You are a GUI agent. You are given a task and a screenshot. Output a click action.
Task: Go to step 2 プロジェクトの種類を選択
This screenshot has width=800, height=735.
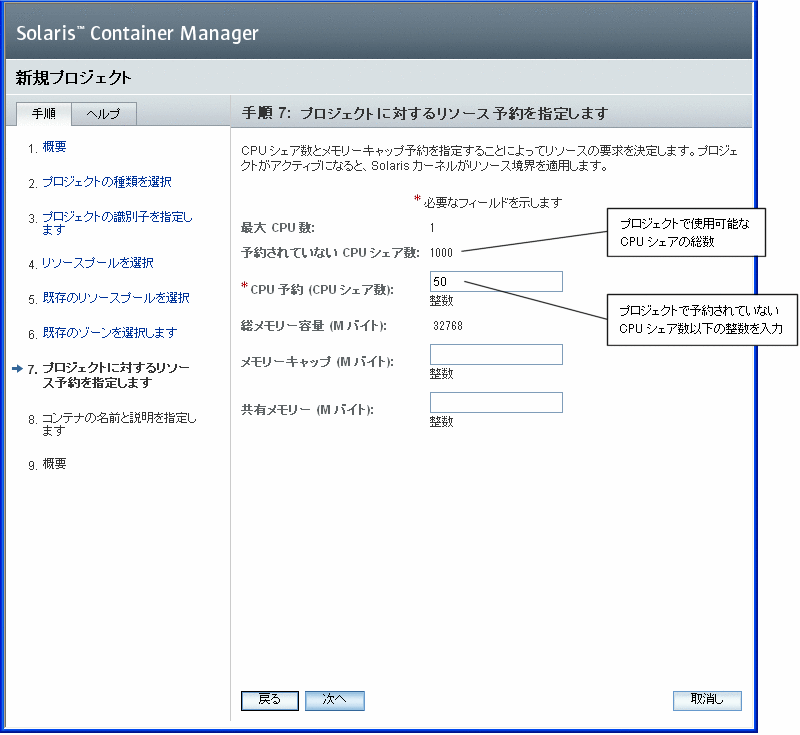click(107, 182)
